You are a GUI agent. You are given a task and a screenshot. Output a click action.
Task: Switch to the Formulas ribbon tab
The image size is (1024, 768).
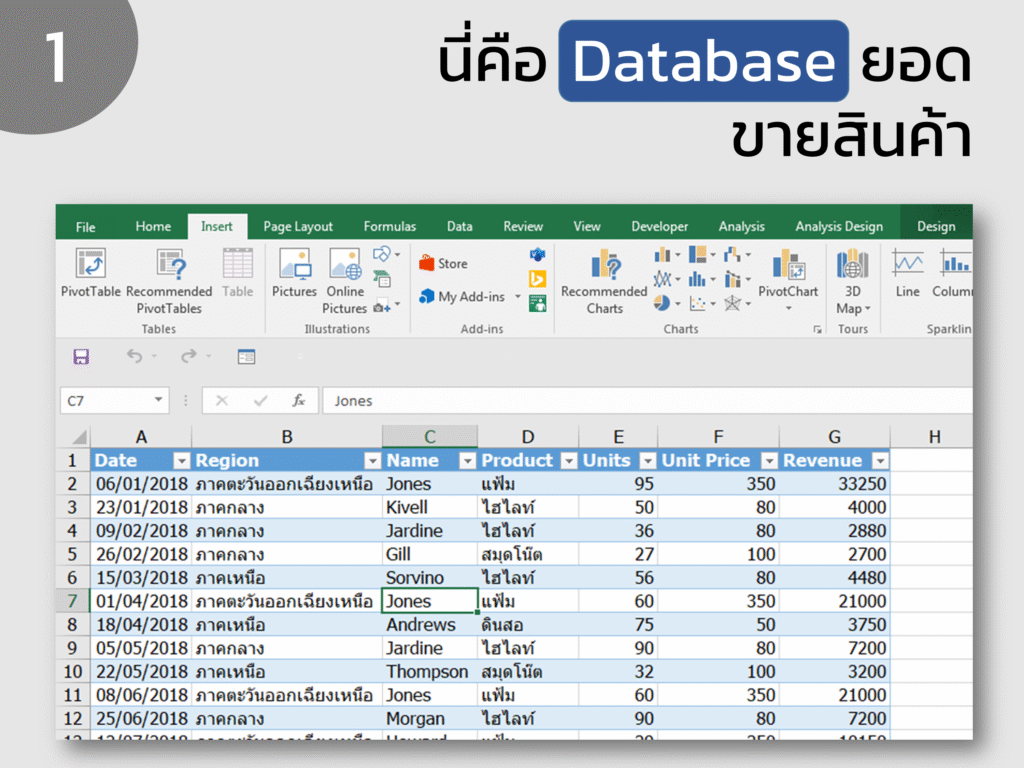click(x=390, y=226)
